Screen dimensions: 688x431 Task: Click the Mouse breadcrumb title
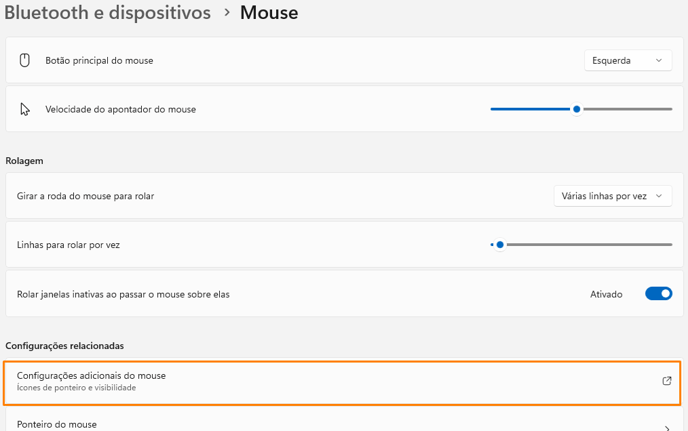269,12
